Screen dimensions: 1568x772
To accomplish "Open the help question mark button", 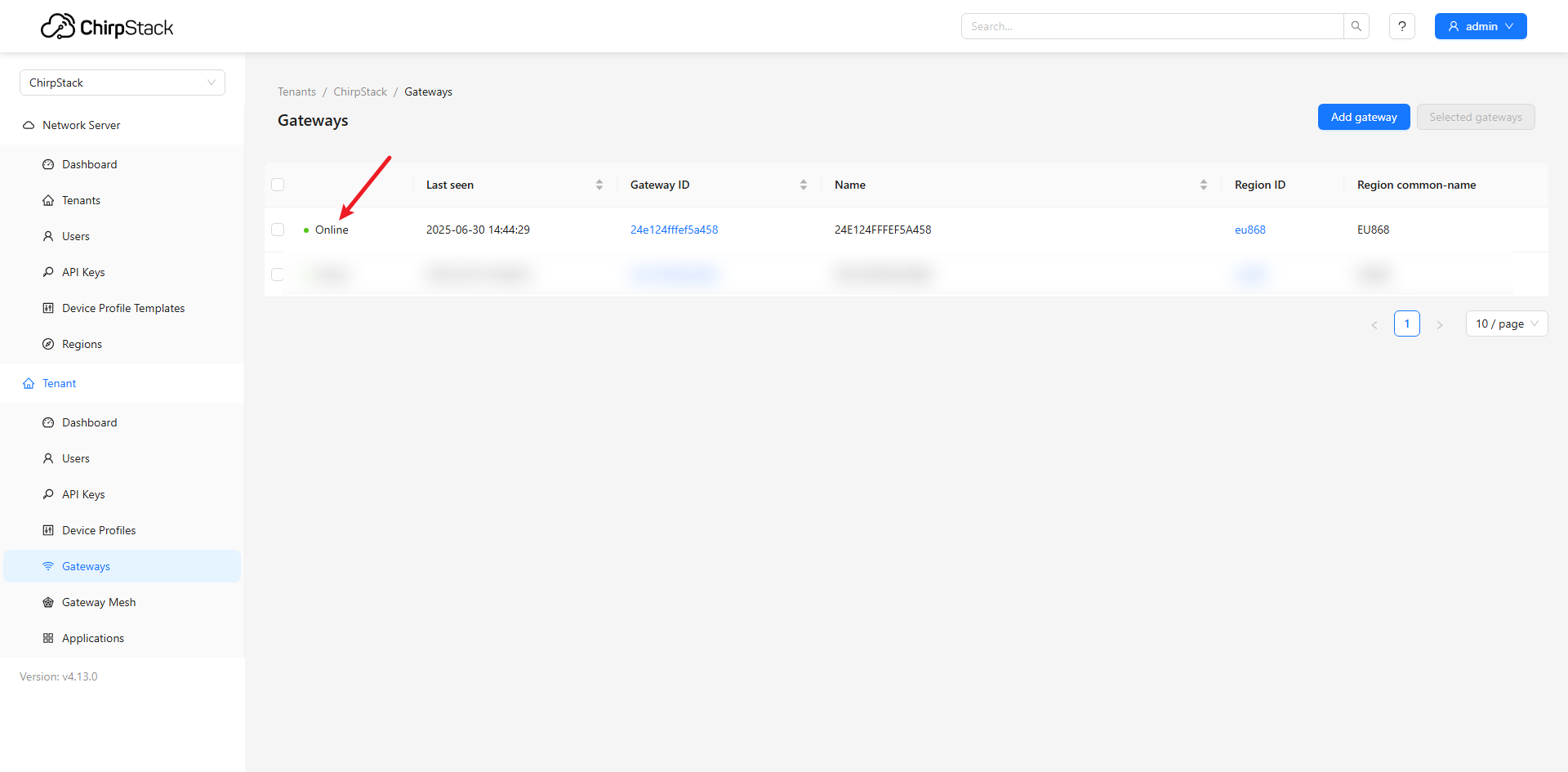I will coord(1402,26).
